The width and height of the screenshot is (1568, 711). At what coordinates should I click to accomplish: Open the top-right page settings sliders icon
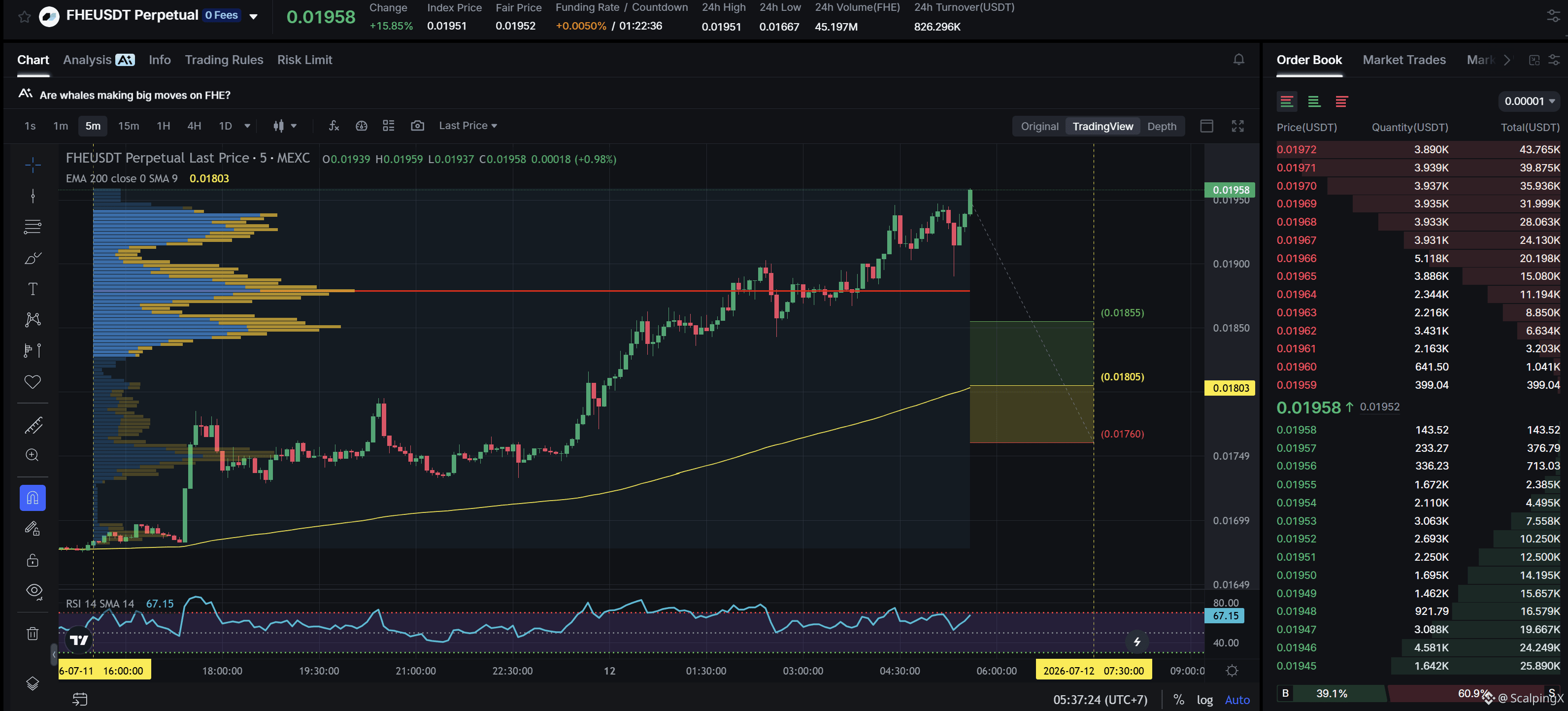click(x=1553, y=16)
